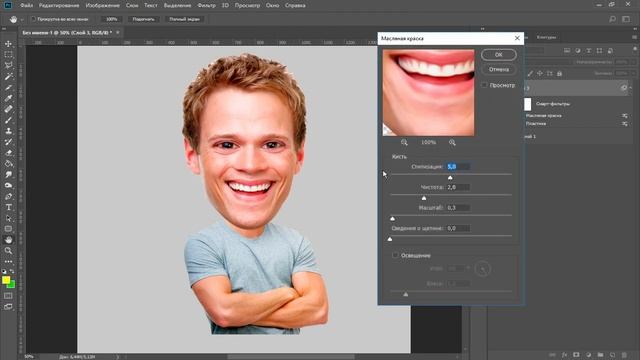Cancel dialog with Отмена

pos(499,69)
